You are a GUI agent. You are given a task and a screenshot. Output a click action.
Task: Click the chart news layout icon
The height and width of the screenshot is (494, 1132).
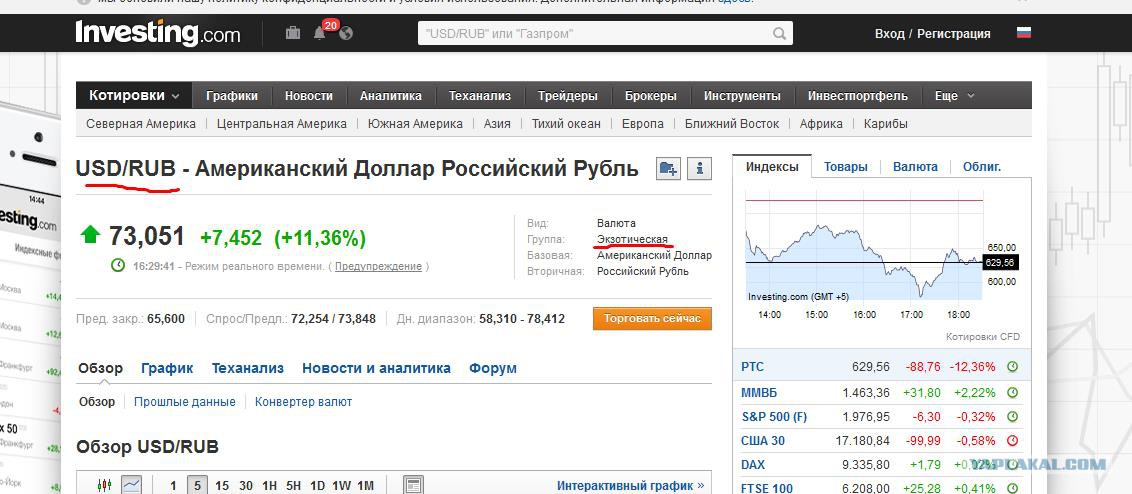[412, 485]
